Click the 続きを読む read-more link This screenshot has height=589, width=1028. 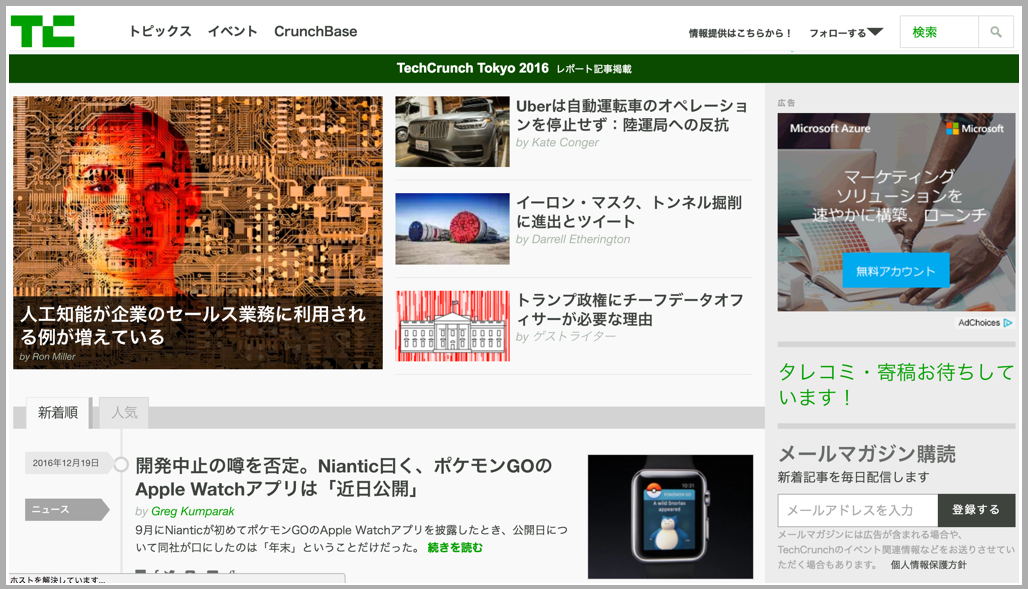[x=455, y=548]
